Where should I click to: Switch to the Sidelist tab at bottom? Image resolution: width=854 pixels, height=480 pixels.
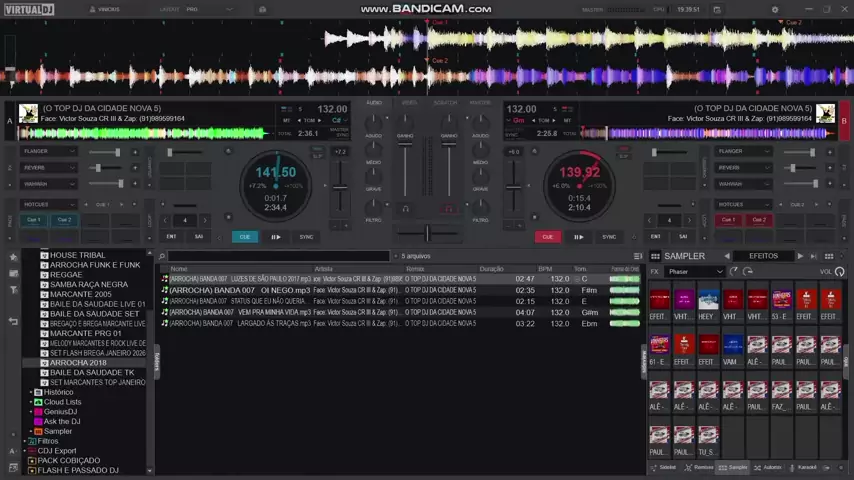[x=663, y=467]
